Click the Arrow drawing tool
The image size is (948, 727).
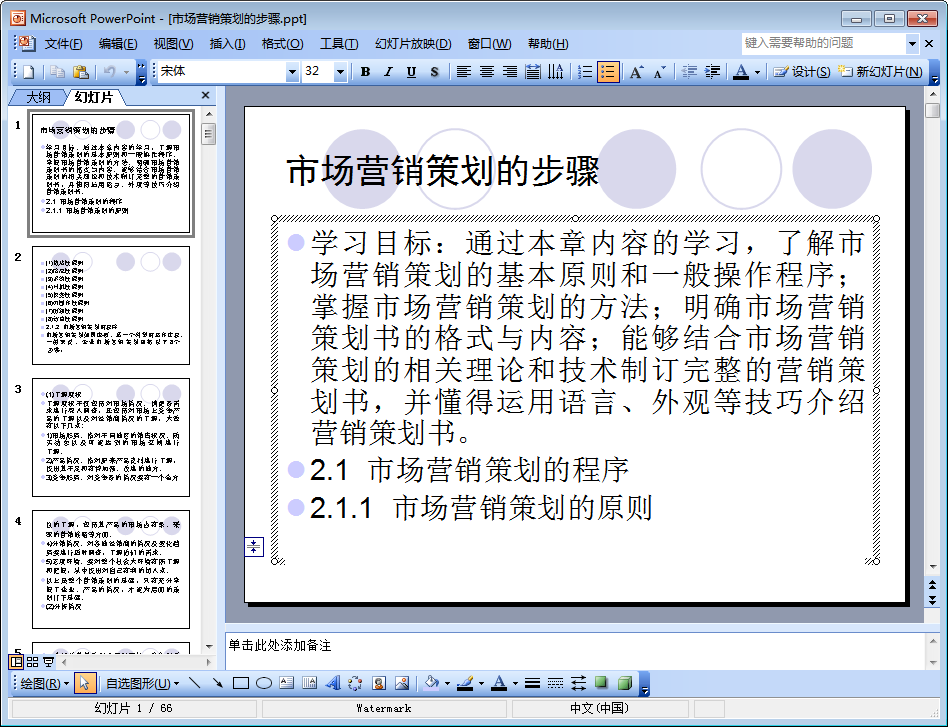(217, 683)
